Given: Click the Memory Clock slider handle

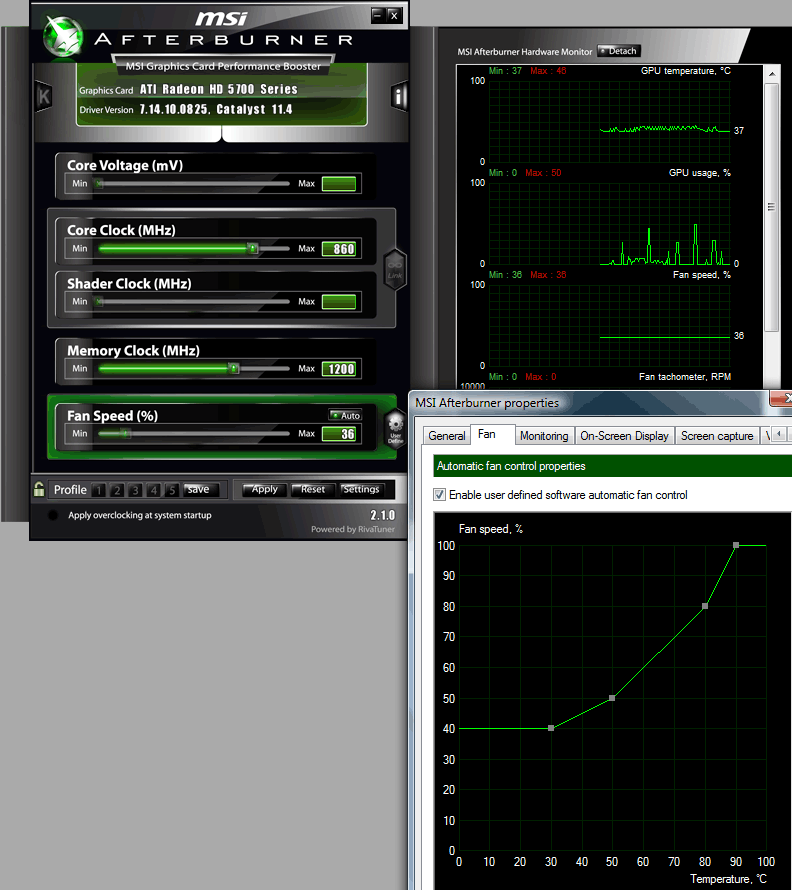Looking at the screenshot, I should [233, 368].
